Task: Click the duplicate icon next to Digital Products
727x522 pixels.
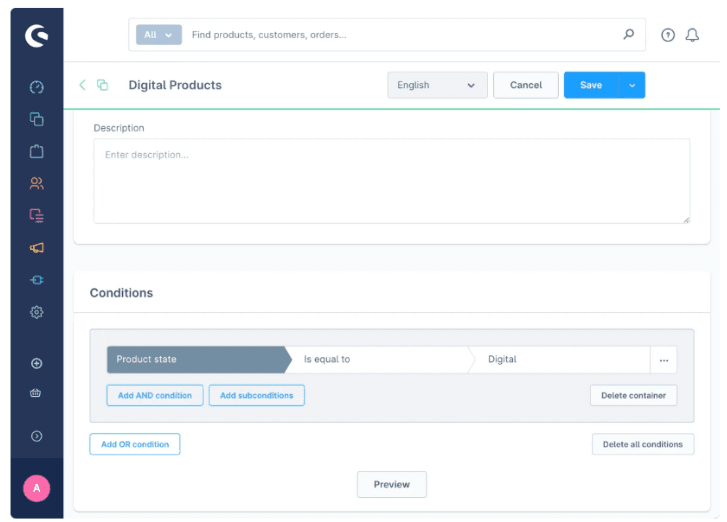Action: pos(102,85)
